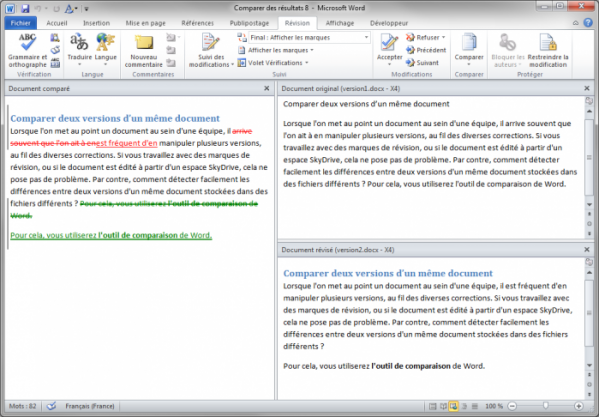This screenshot has height=417, width=599.
Task: Click the inserted text 'est fréquent d'en'
Action: tap(126, 143)
